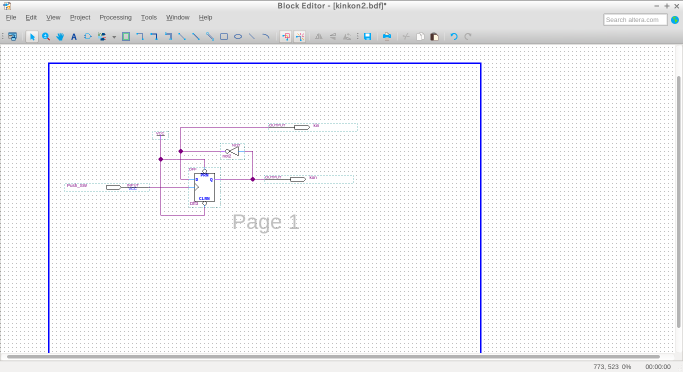Open the File menu

coord(11,17)
